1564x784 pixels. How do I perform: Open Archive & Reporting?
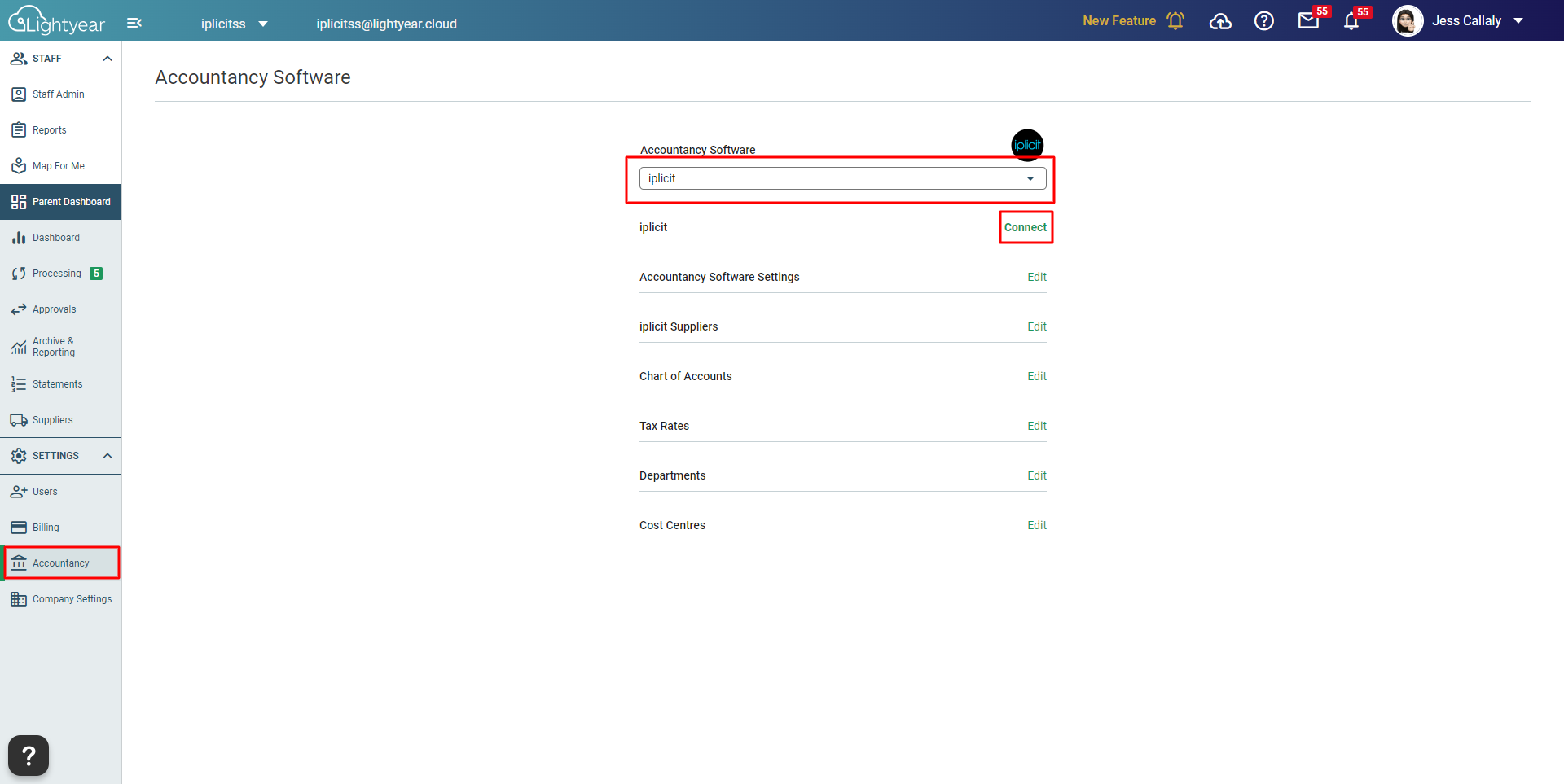pos(61,347)
